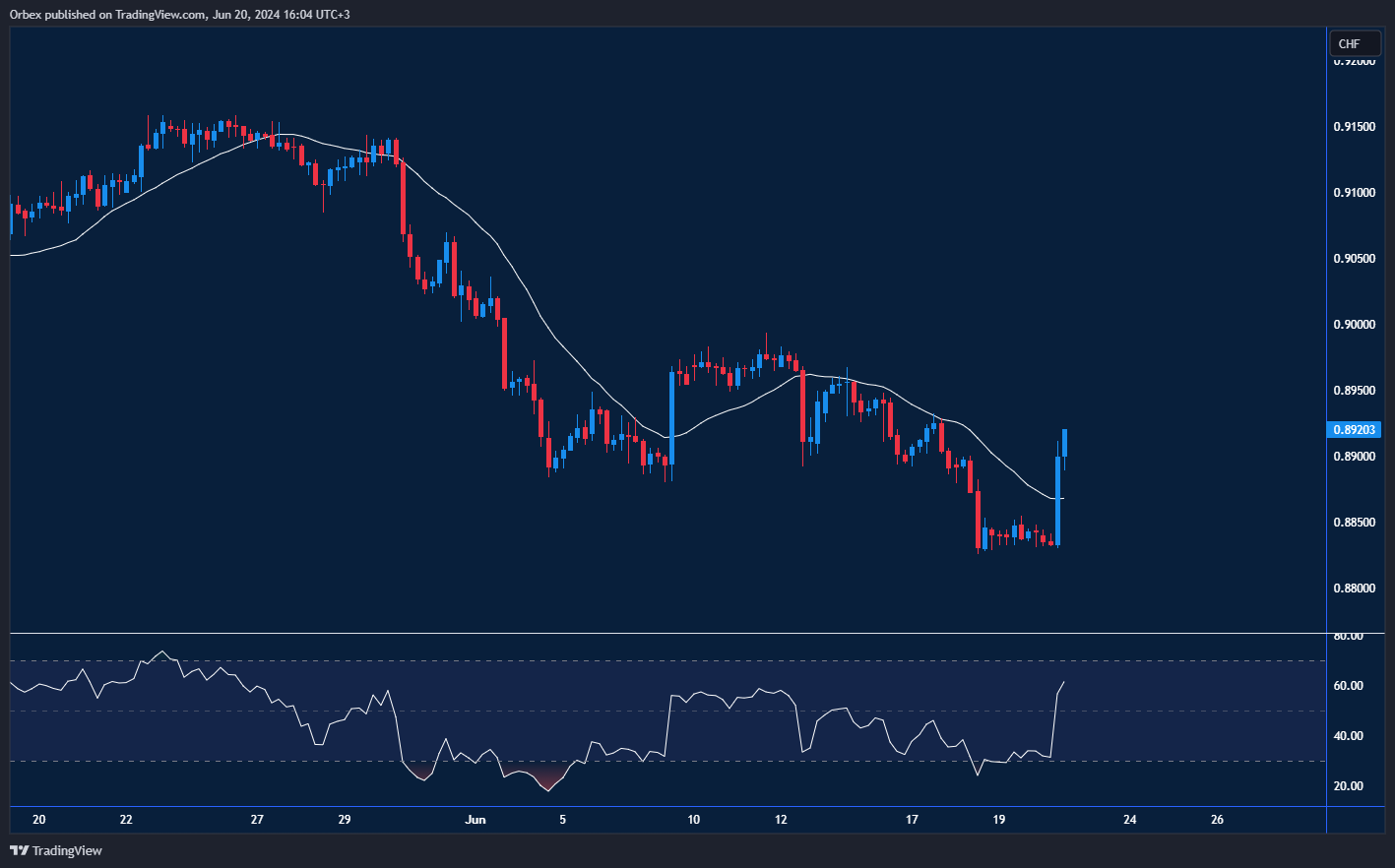Click the RSI line's latest point near 60
Image resolution: width=1395 pixels, height=868 pixels.
point(1063,682)
